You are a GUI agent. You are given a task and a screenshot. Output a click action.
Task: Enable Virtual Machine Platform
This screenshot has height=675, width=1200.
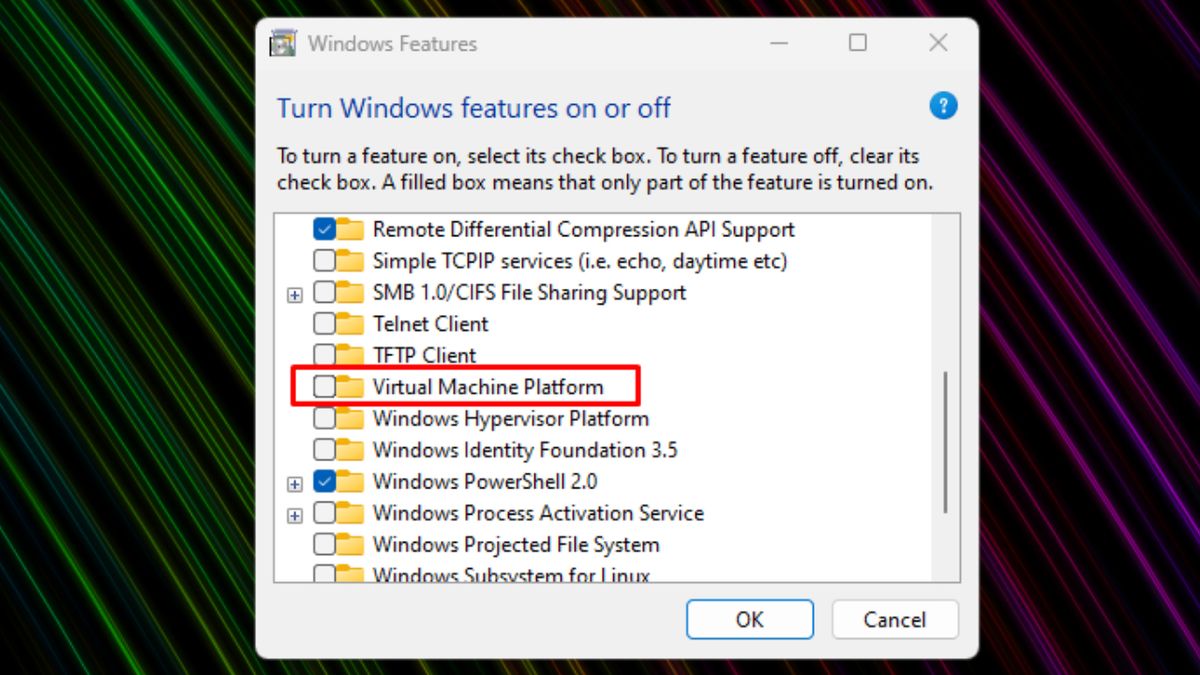[324, 386]
